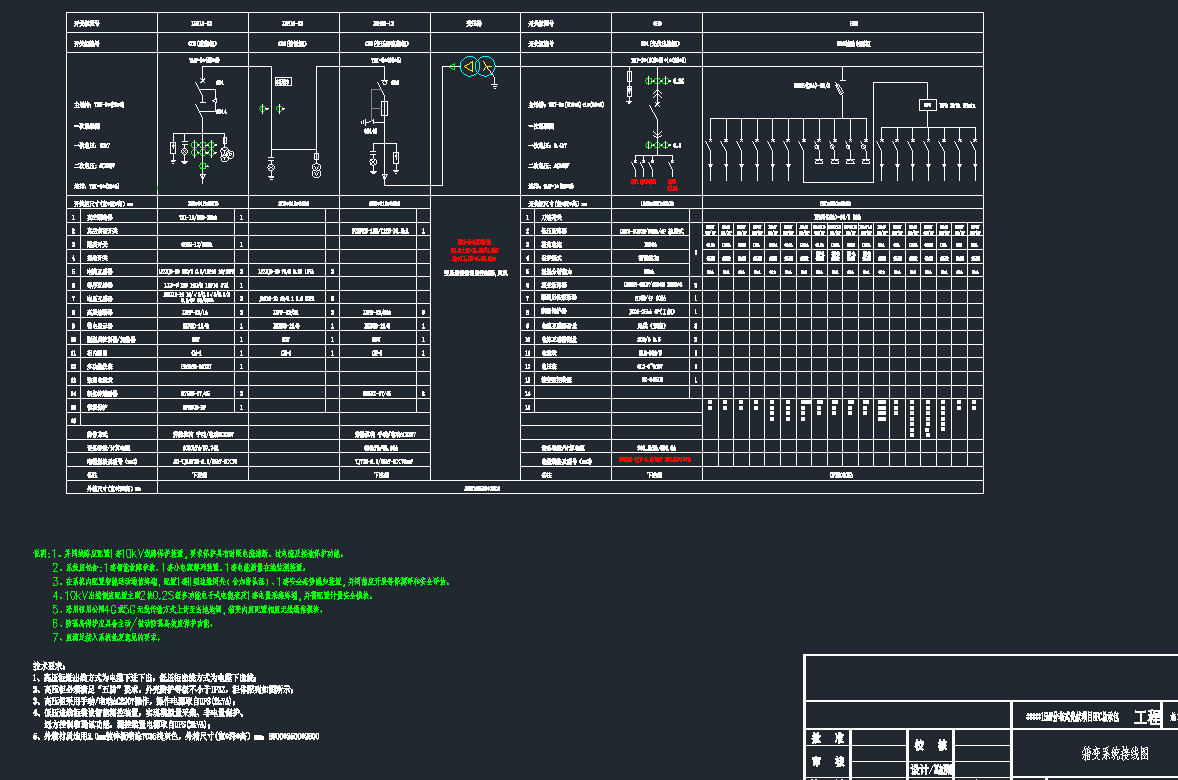Select the upper three green circles in low-voltage incomer
This screenshot has height=780, width=1178.
pos(657,80)
